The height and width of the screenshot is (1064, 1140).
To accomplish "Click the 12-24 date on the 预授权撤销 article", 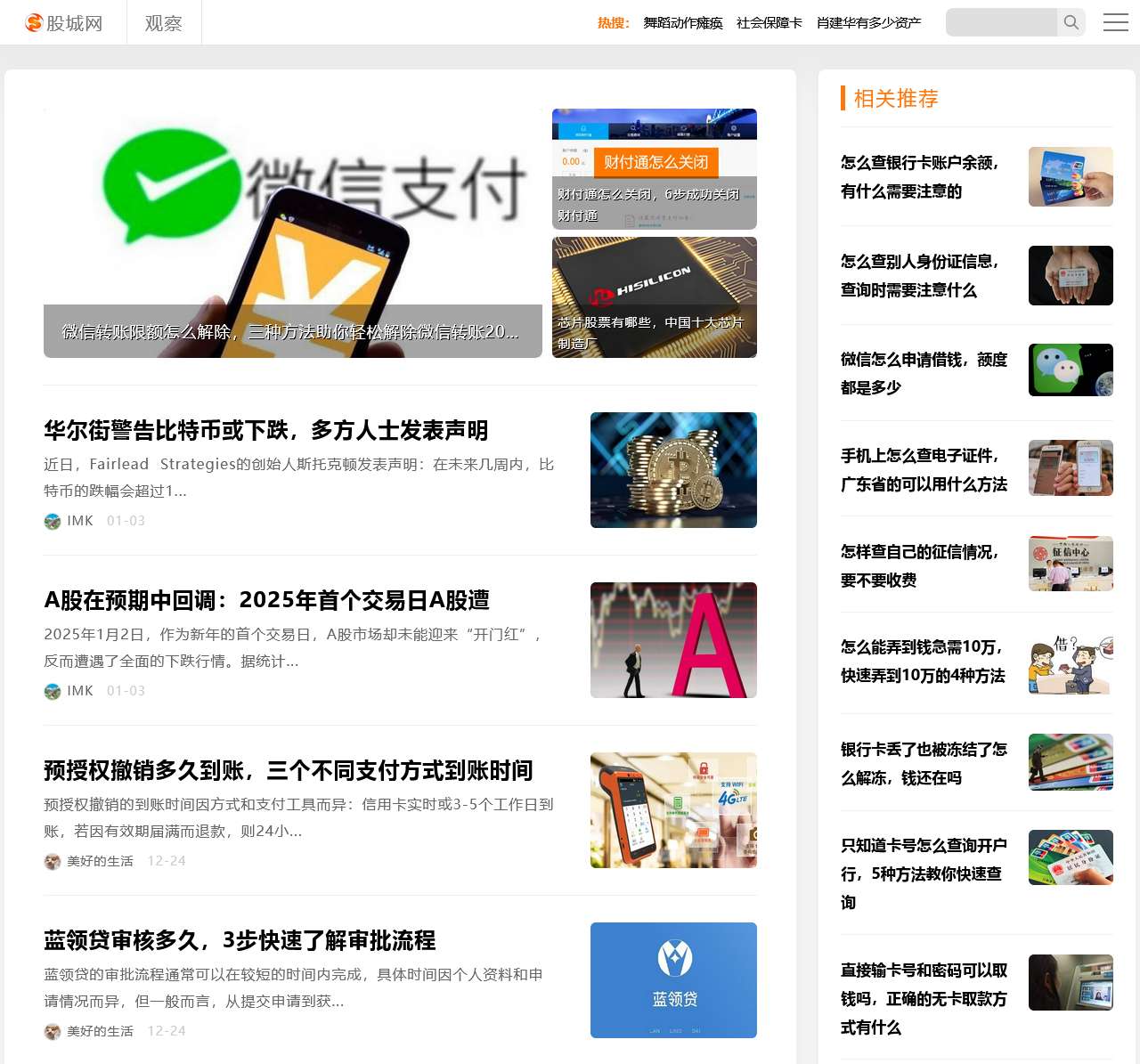I will tap(167, 861).
